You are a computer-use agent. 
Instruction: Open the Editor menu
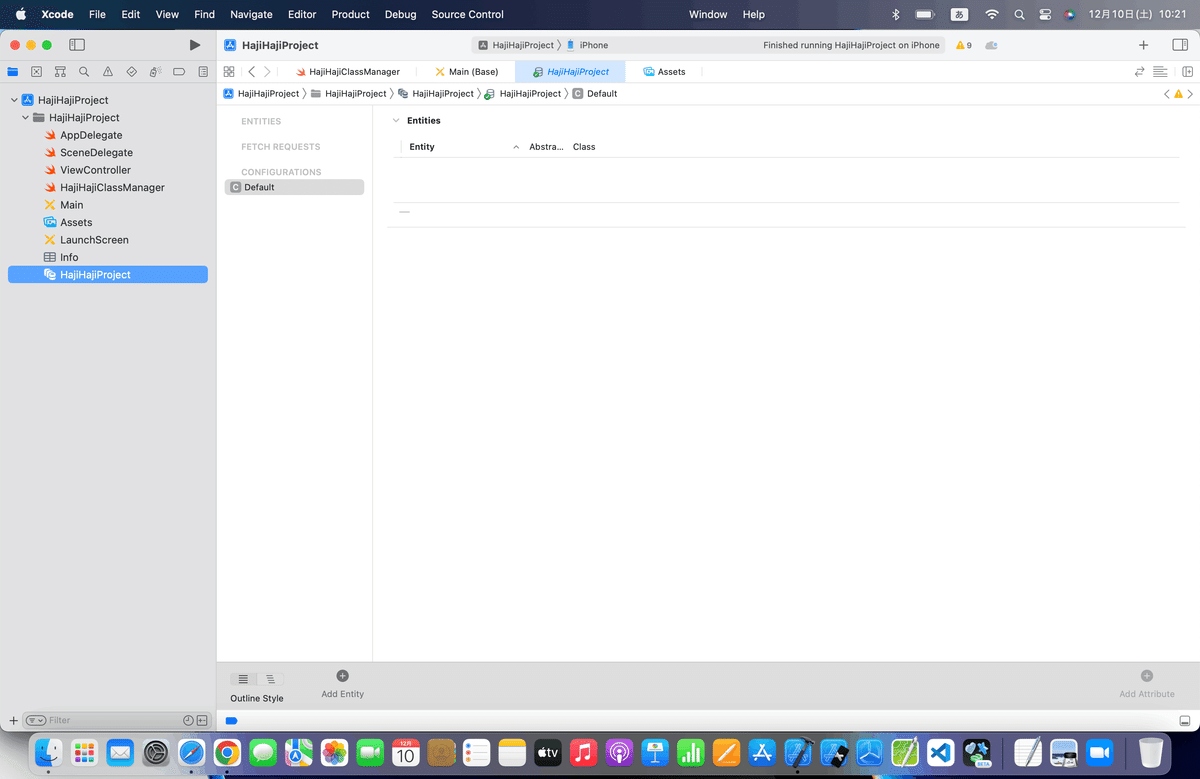302,14
